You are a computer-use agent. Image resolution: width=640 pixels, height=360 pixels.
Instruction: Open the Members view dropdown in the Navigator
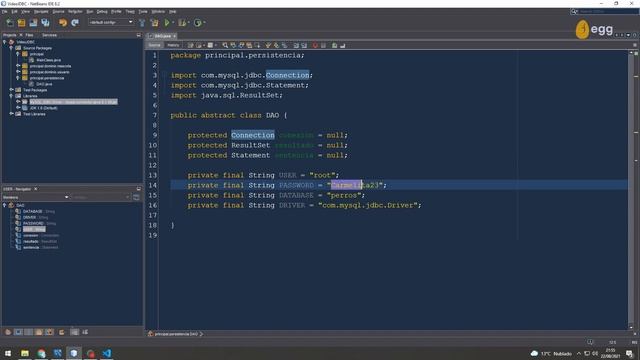[x=36, y=197]
